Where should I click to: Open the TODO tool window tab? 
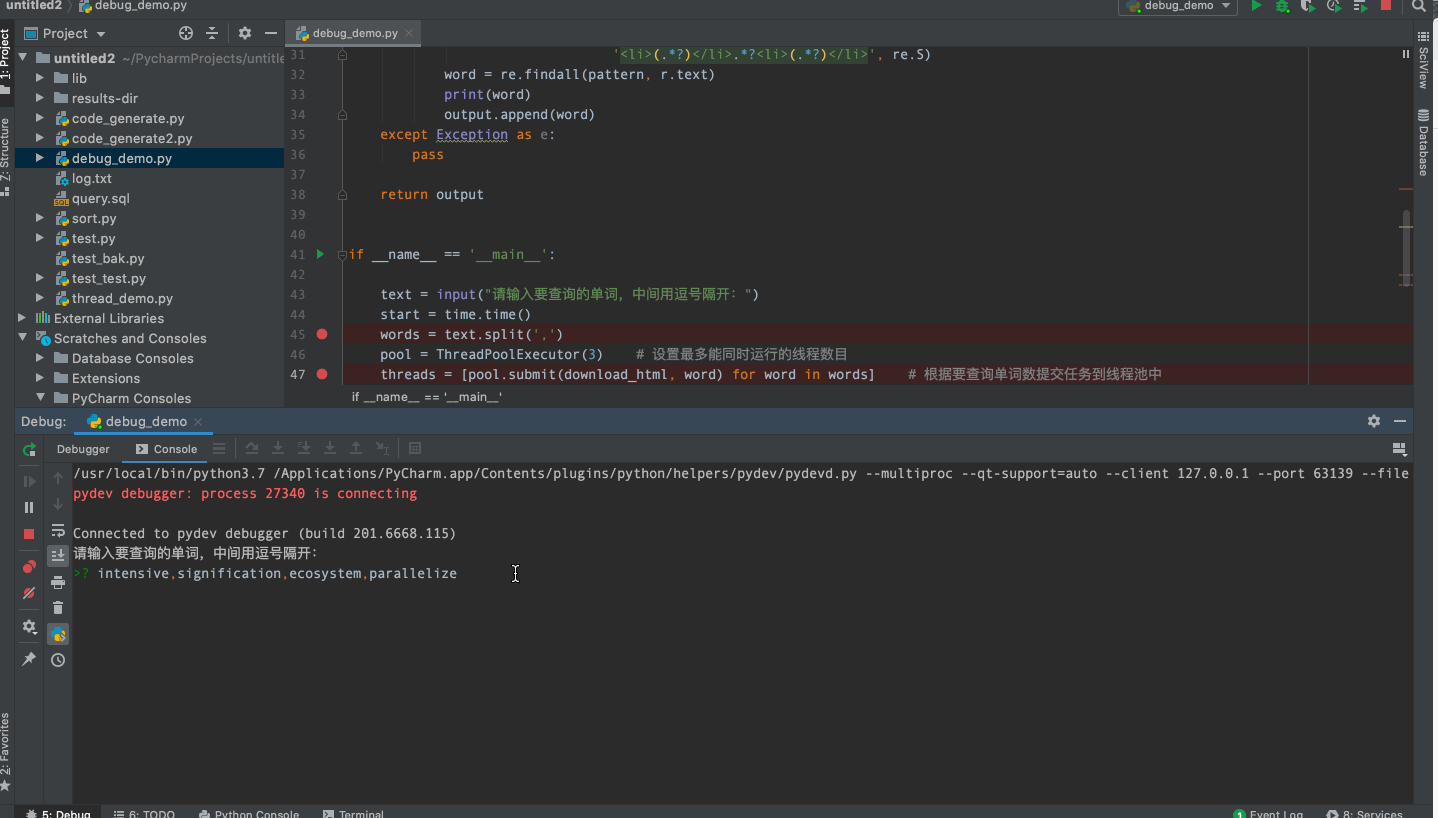click(145, 813)
